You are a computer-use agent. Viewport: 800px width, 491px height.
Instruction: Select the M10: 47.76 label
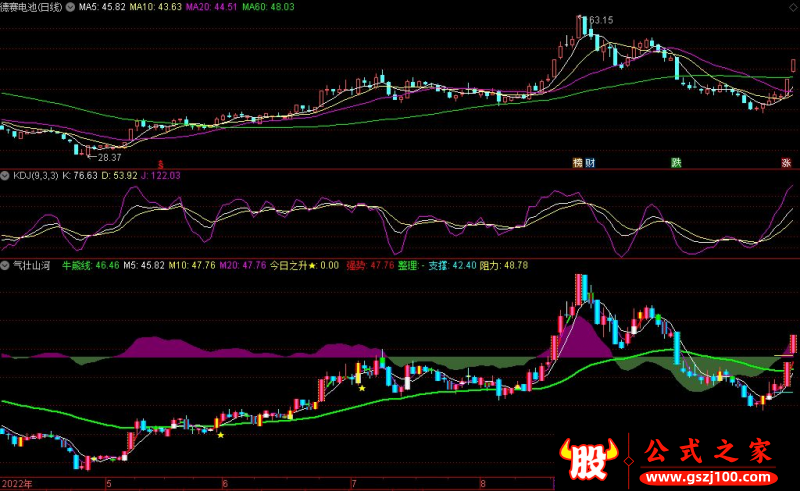pyautogui.click(x=192, y=265)
